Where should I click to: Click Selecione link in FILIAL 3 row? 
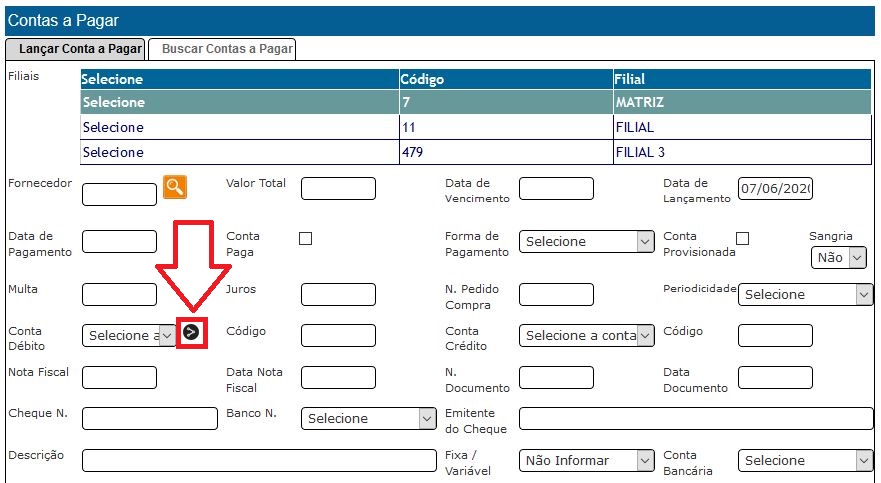tap(113, 152)
